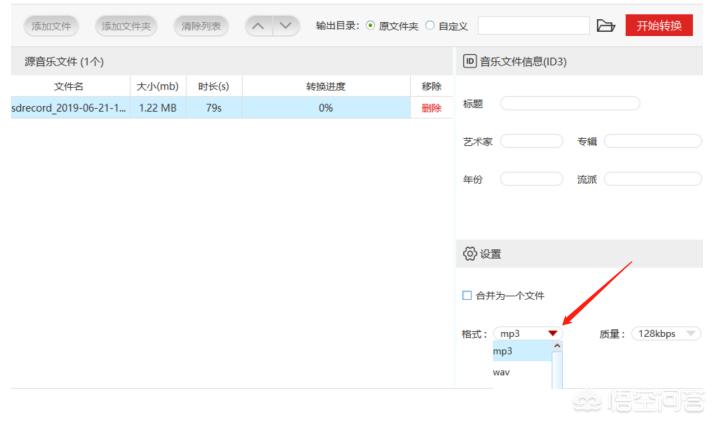Viewport: 718px width, 425px height.
Task: Click the 1.22 MB size cell
Action: (158, 108)
